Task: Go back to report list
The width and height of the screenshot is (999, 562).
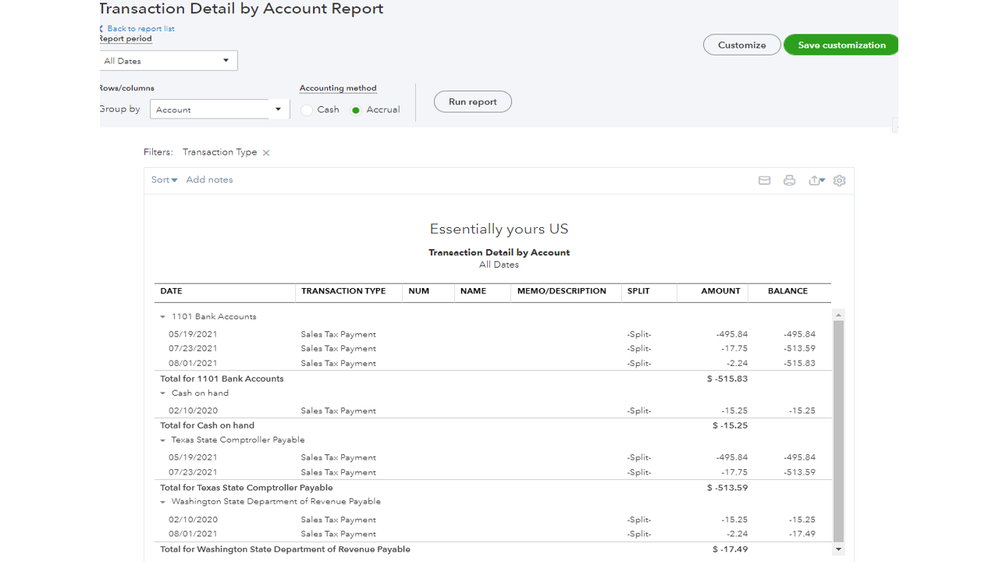Action: click(140, 29)
